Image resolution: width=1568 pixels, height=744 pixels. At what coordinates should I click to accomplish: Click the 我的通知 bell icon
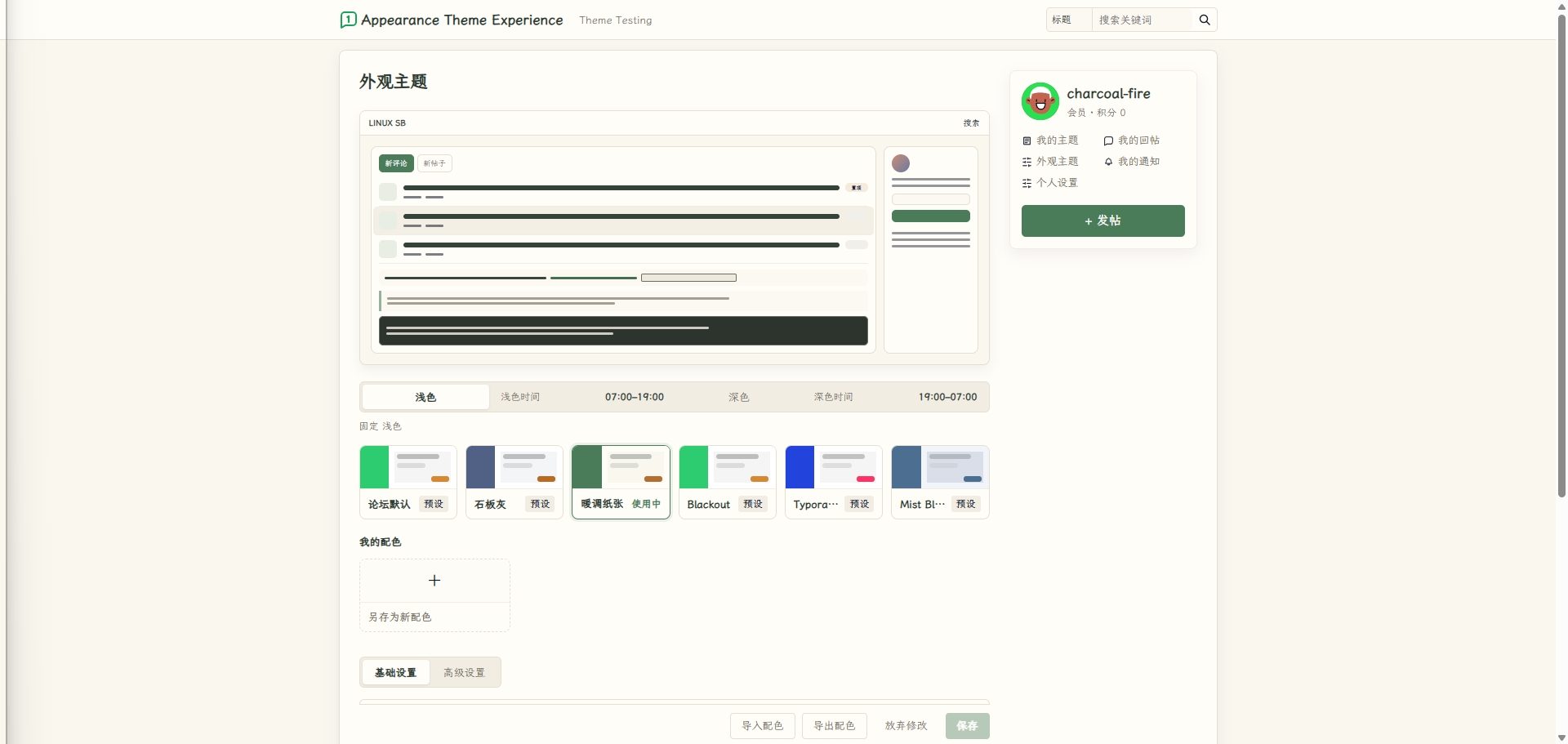[1108, 162]
